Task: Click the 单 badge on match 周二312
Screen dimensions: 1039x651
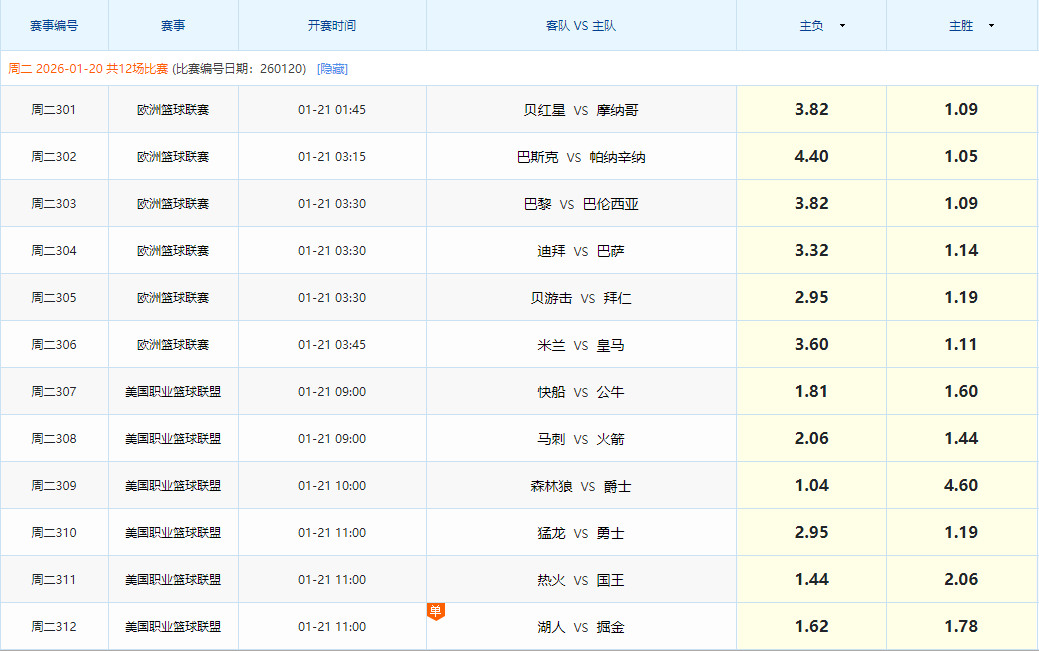Action: pyautogui.click(x=435, y=611)
